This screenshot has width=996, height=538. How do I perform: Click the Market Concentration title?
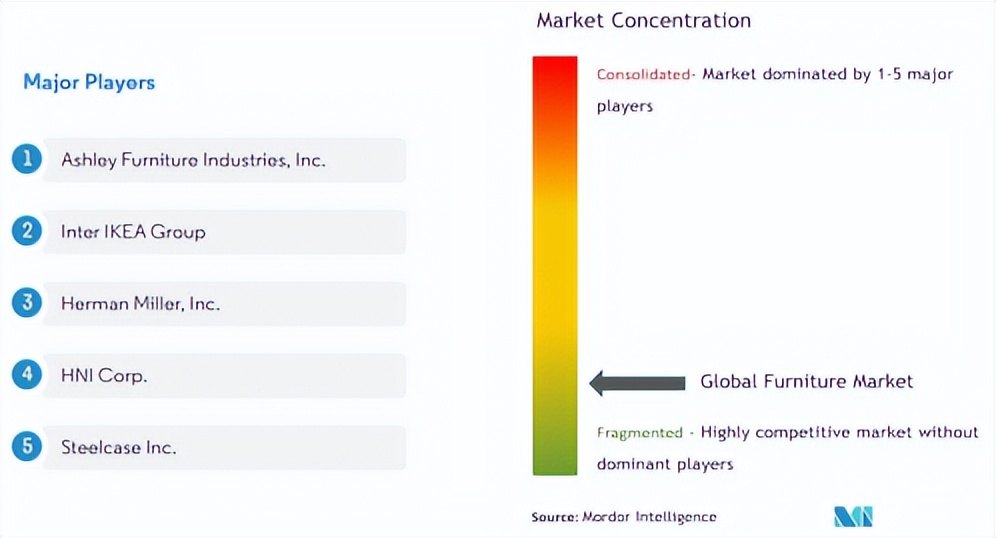click(643, 20)
